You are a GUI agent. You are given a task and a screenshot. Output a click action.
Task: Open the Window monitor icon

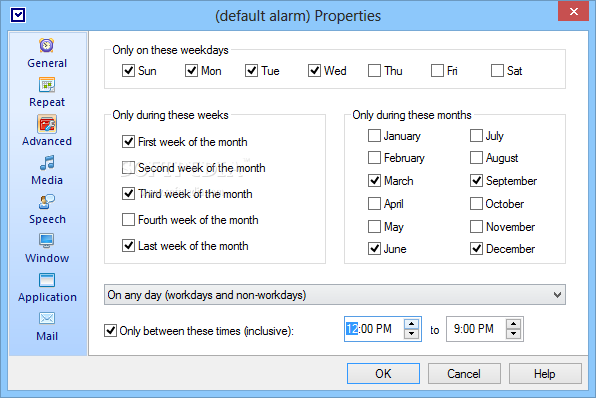click(x=47, y=241)
